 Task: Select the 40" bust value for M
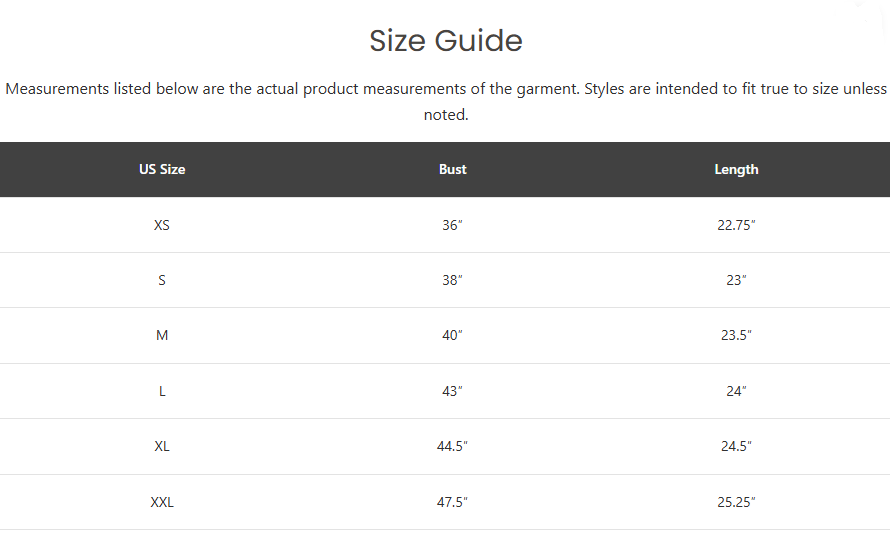coord(452,335)
